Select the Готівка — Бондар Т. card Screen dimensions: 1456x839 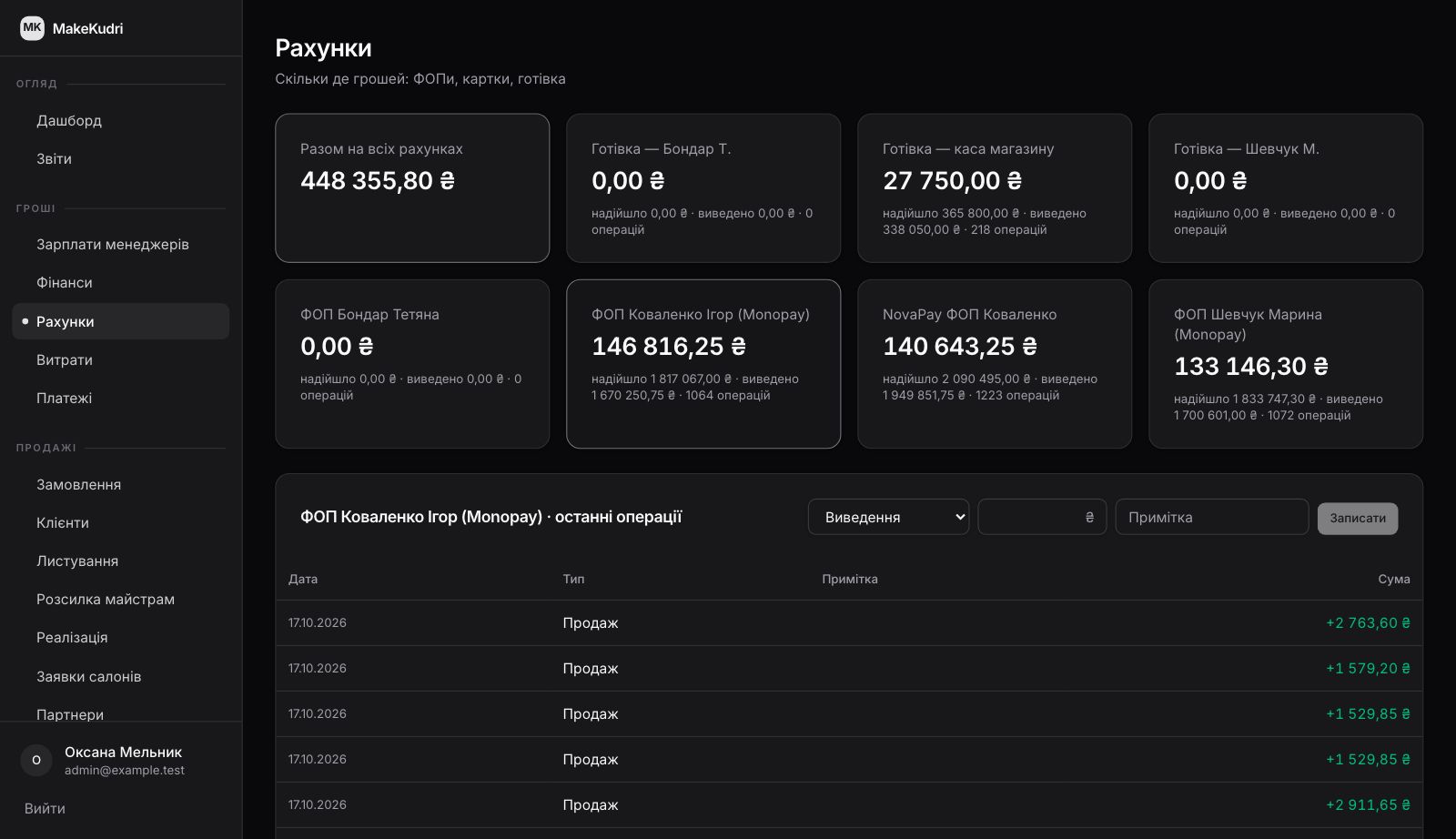pyautogui.click(x=703, y=187)
